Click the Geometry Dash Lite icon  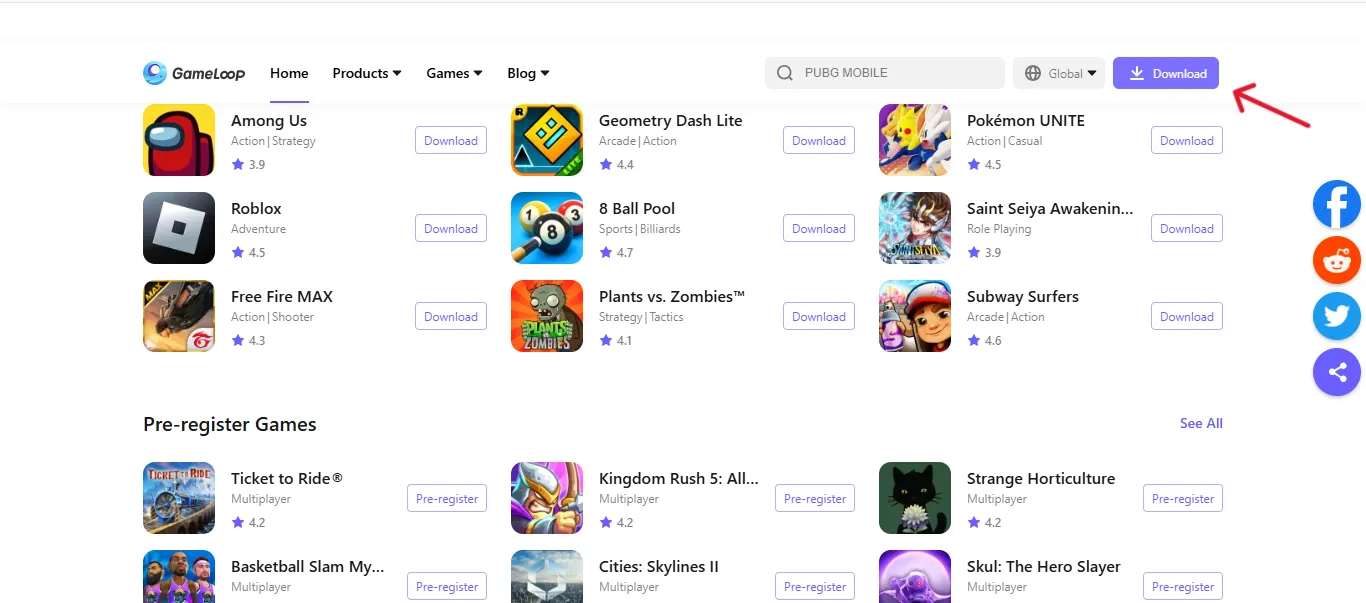coord(547,140)
